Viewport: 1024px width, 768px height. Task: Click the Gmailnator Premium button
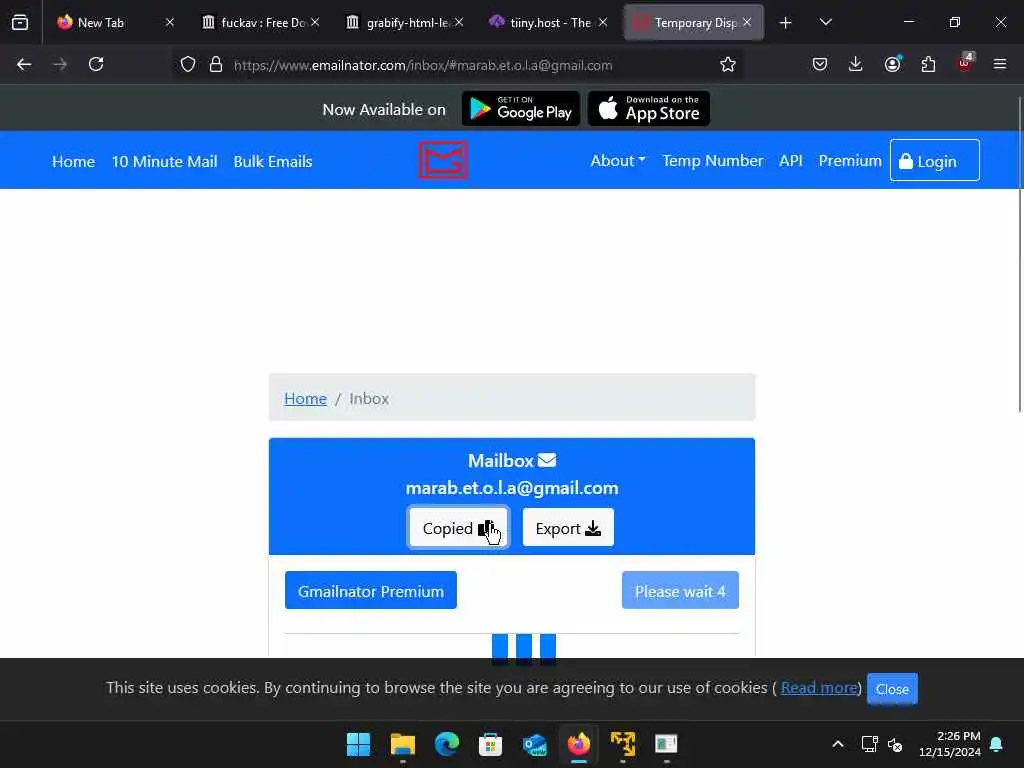(370, 590)
